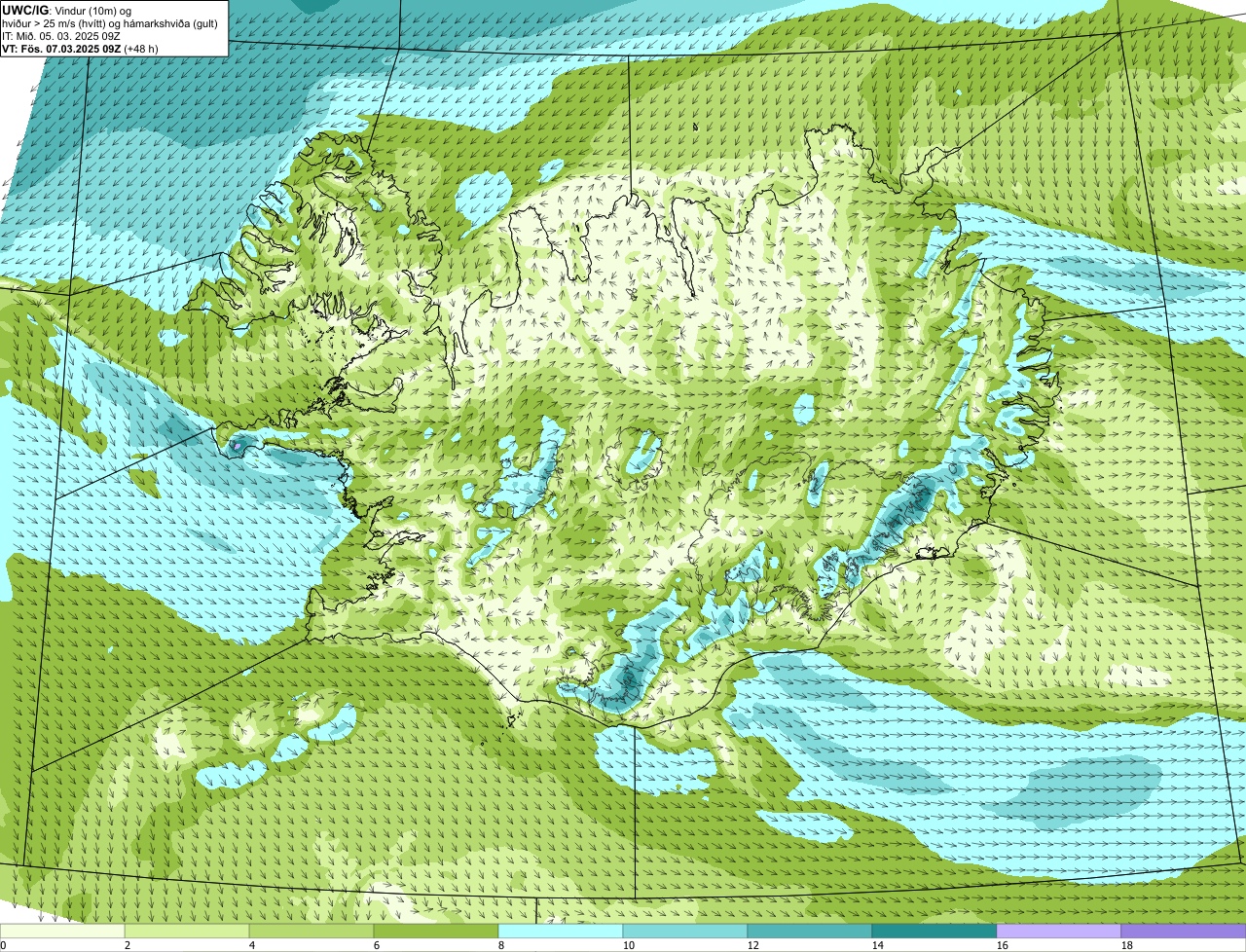Viewport: 1246px width, 952px height.
Task: Click the 10–12 m/s turquoise legend swatch
Action: (685, 931)
